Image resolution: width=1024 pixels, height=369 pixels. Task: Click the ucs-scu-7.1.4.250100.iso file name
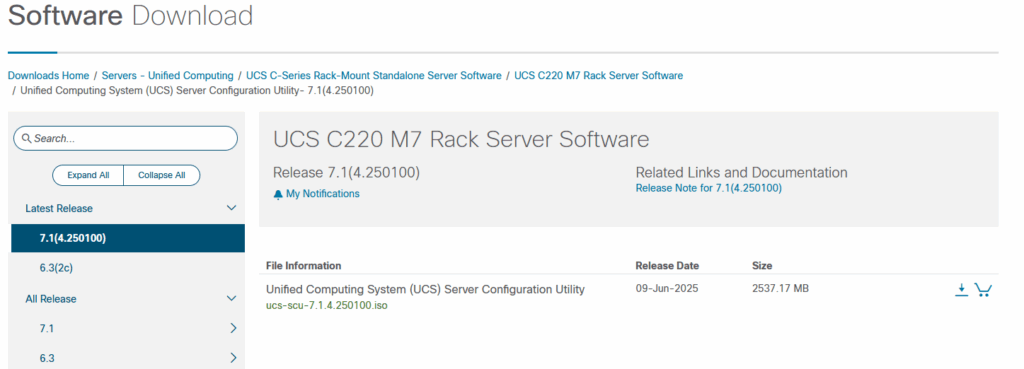(x=327, y=305)
